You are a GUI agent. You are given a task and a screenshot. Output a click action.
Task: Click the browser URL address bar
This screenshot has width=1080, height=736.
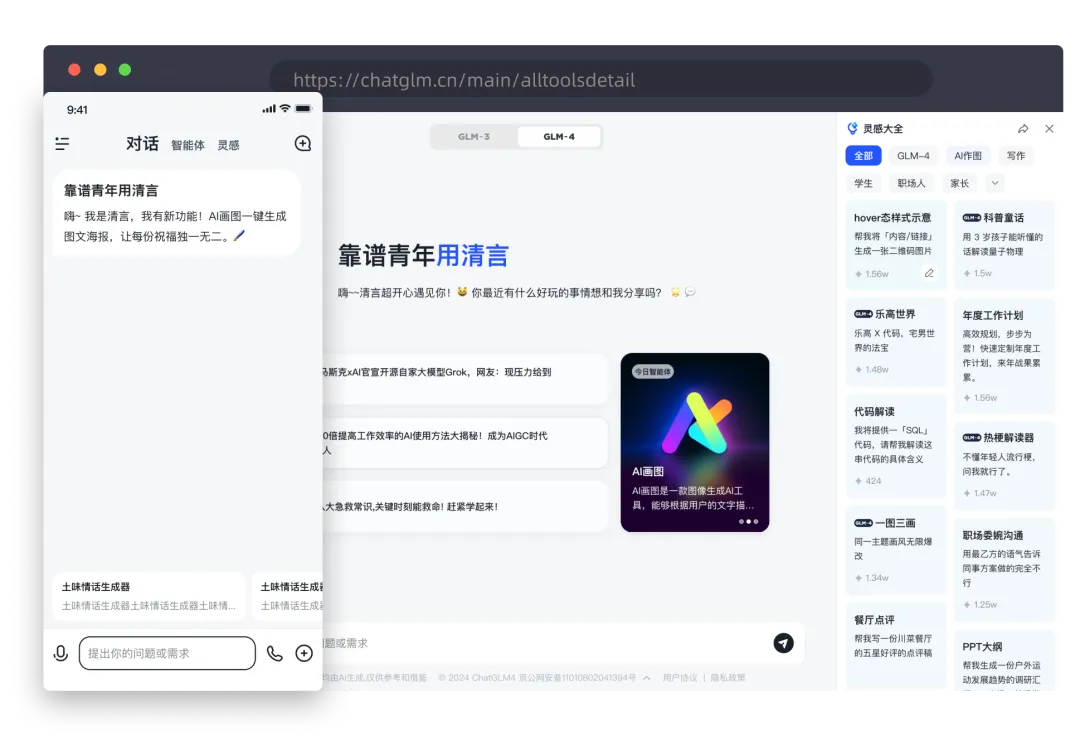[x=601, y=80]
